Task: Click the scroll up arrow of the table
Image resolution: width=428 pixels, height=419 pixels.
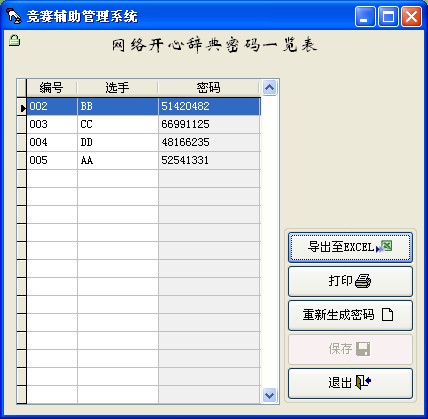Action: coord(269,88)
